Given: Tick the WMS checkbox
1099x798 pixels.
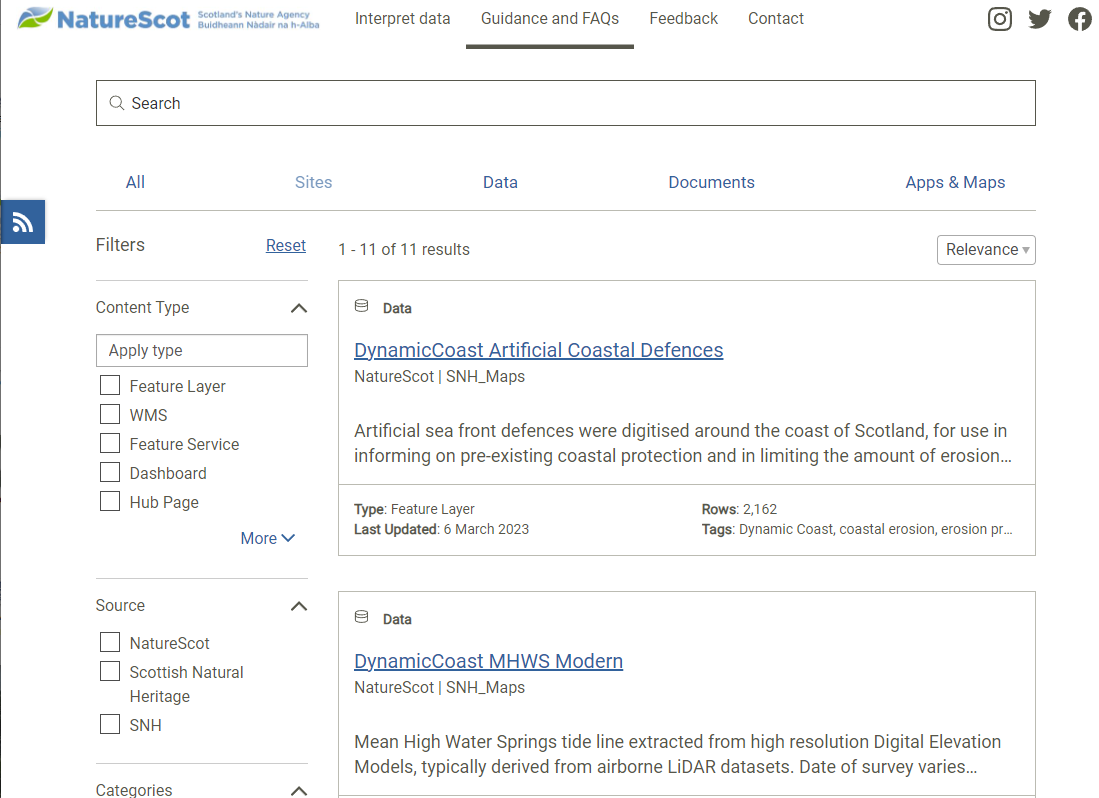Looking at the screenshot, I should tap(110, 414).
